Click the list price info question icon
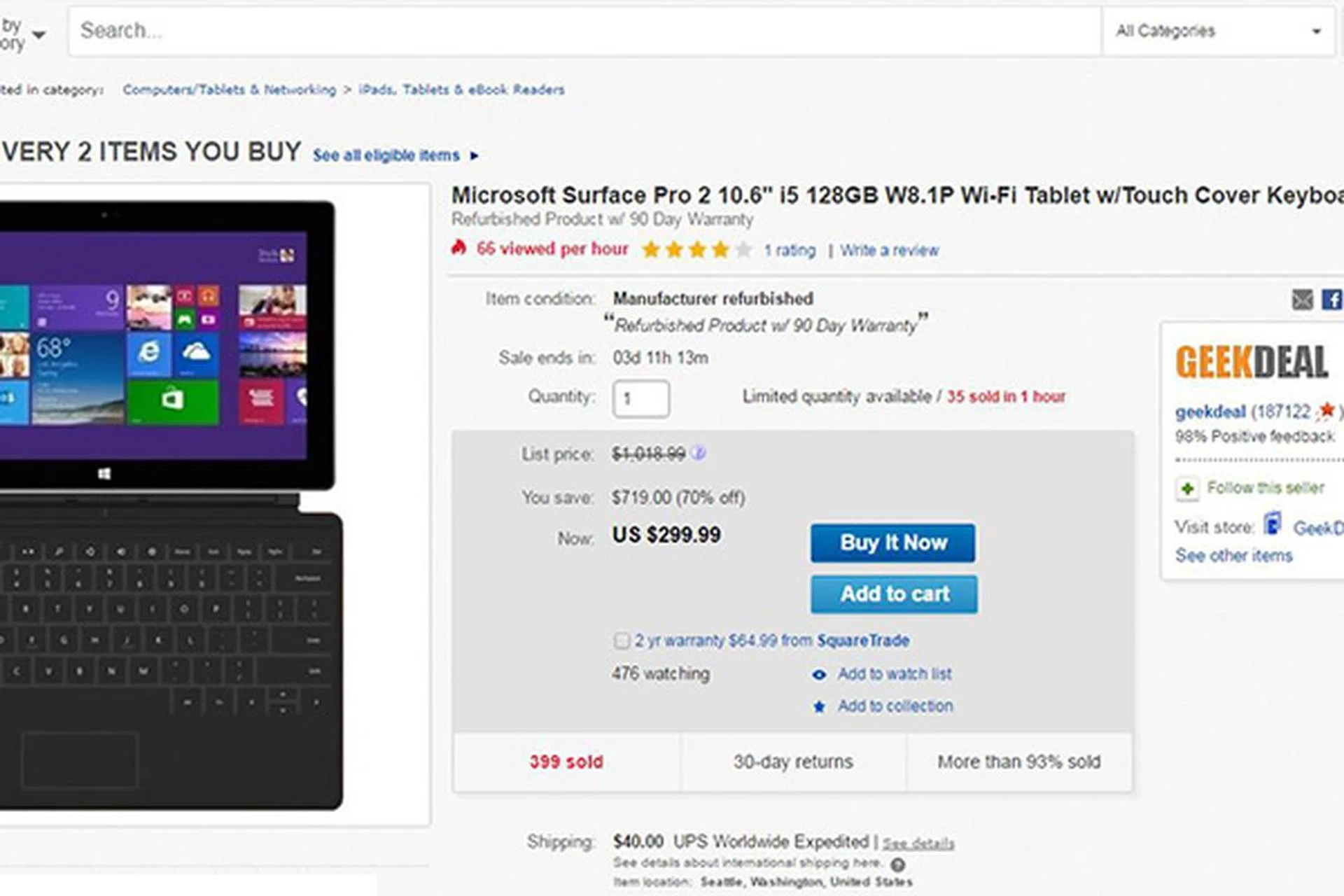 click(x=698, y=454)
